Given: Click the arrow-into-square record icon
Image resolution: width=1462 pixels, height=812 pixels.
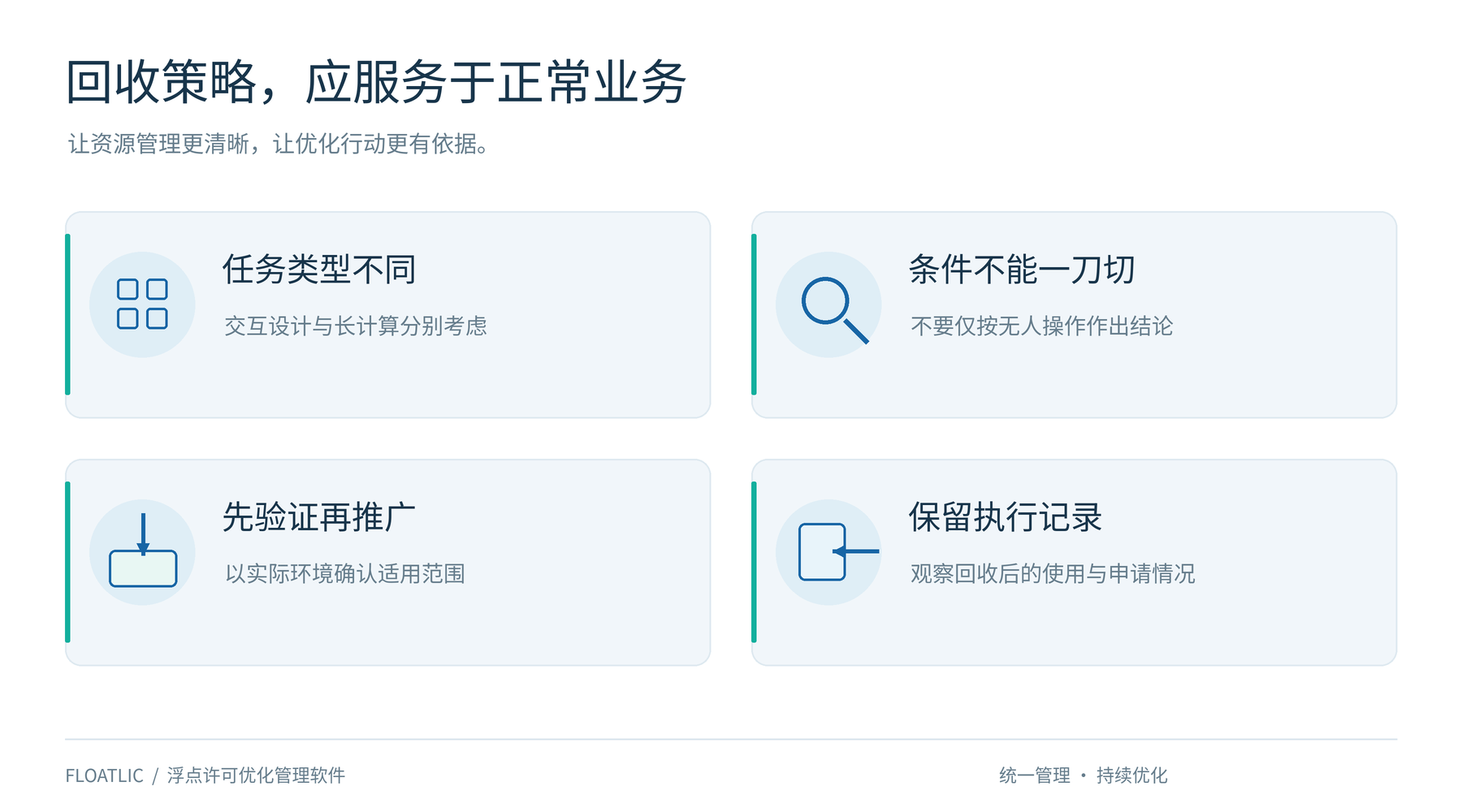Looking at the screenshot, I should [x=838, y=552].
